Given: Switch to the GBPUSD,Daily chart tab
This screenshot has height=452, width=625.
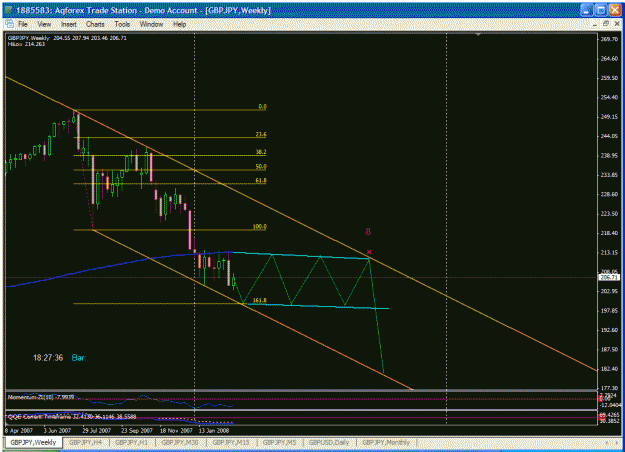Looking at the screenshot, I should click(329, 442).
